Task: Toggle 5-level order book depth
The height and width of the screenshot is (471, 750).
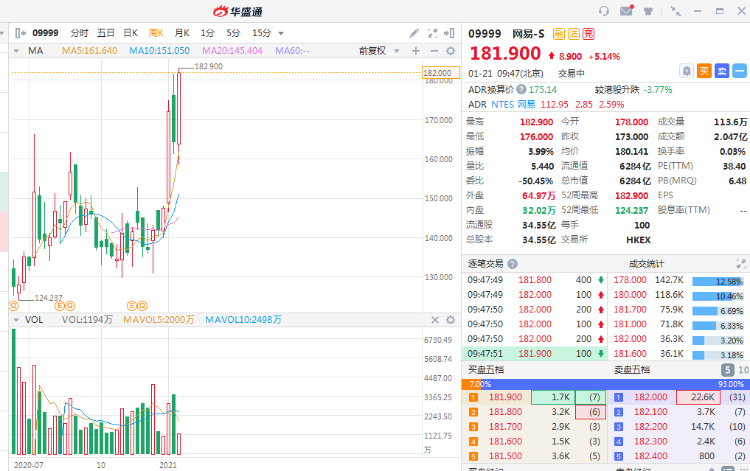Action: click(726, 371)
